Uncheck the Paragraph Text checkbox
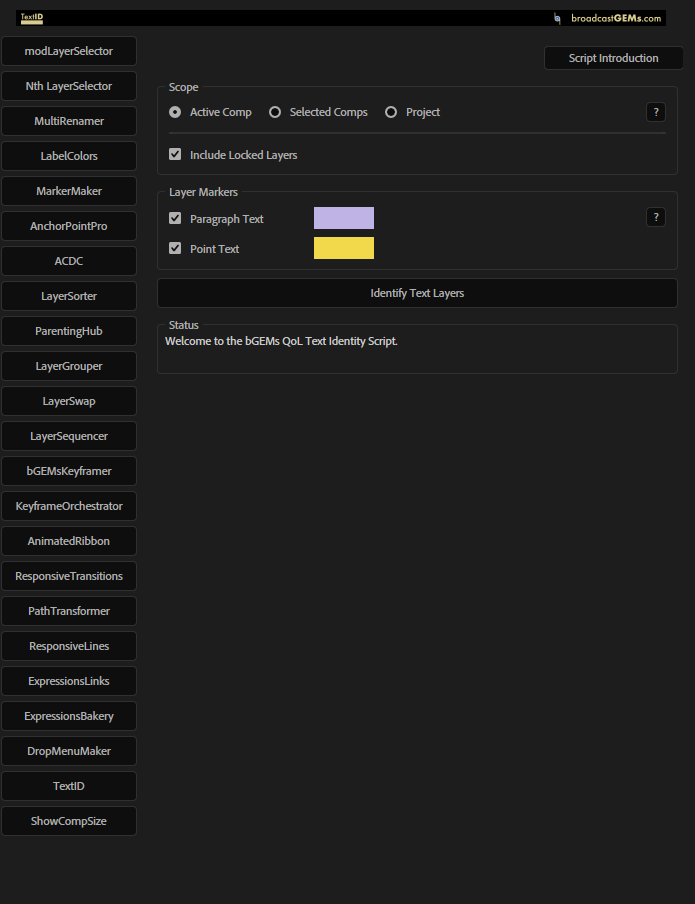 click(x=176, y=218)
